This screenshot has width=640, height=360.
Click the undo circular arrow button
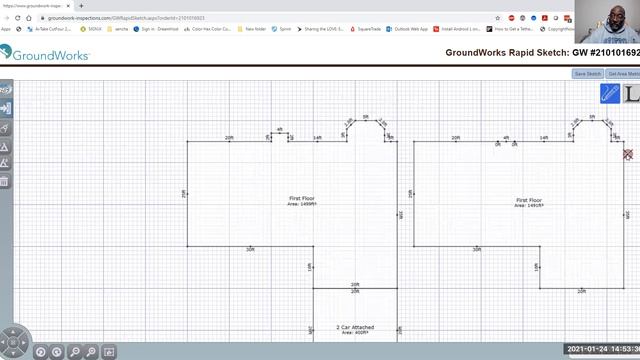click(40, 351)
